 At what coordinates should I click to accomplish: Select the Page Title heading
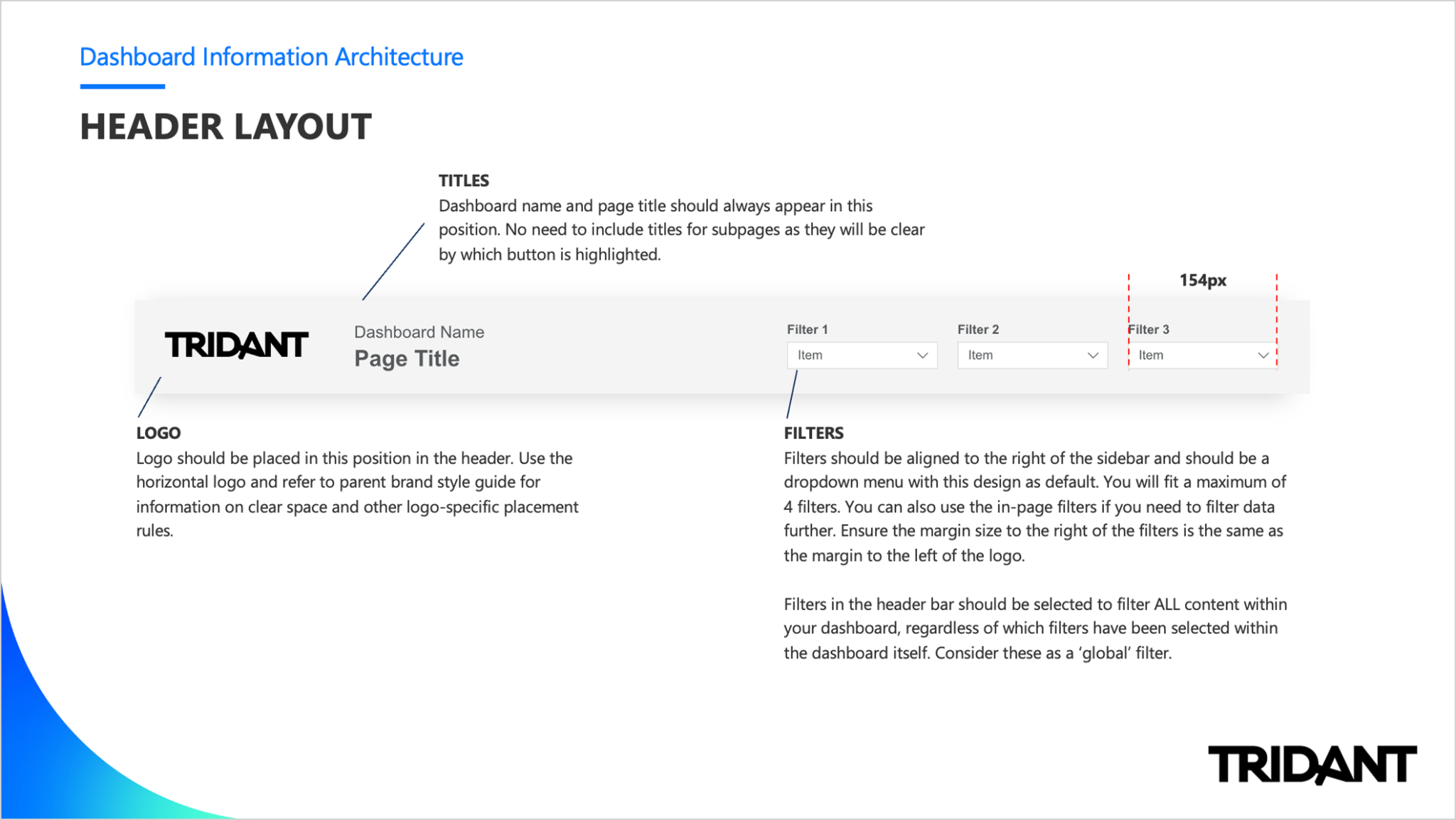pos(407,358)
